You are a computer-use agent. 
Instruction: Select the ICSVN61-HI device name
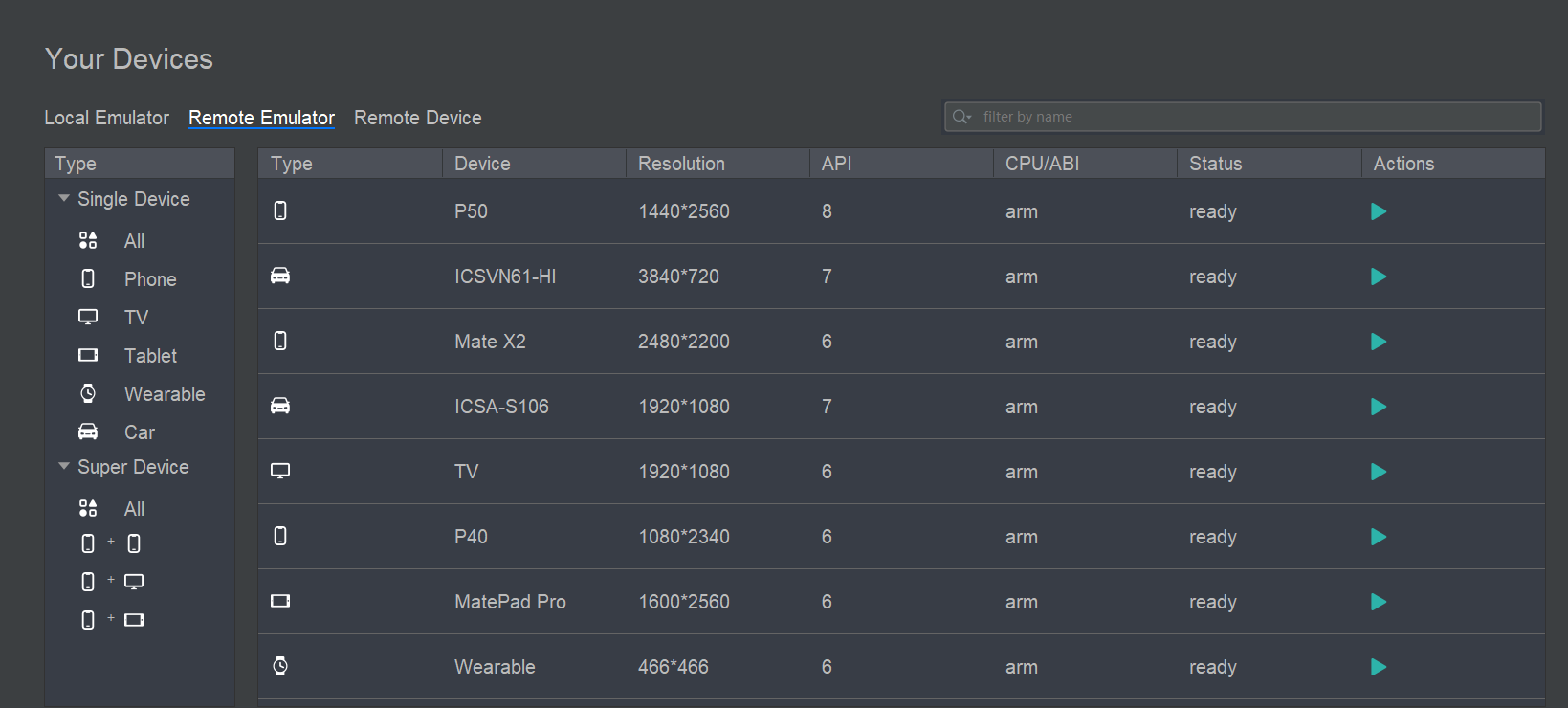click(x=505, y=277)
